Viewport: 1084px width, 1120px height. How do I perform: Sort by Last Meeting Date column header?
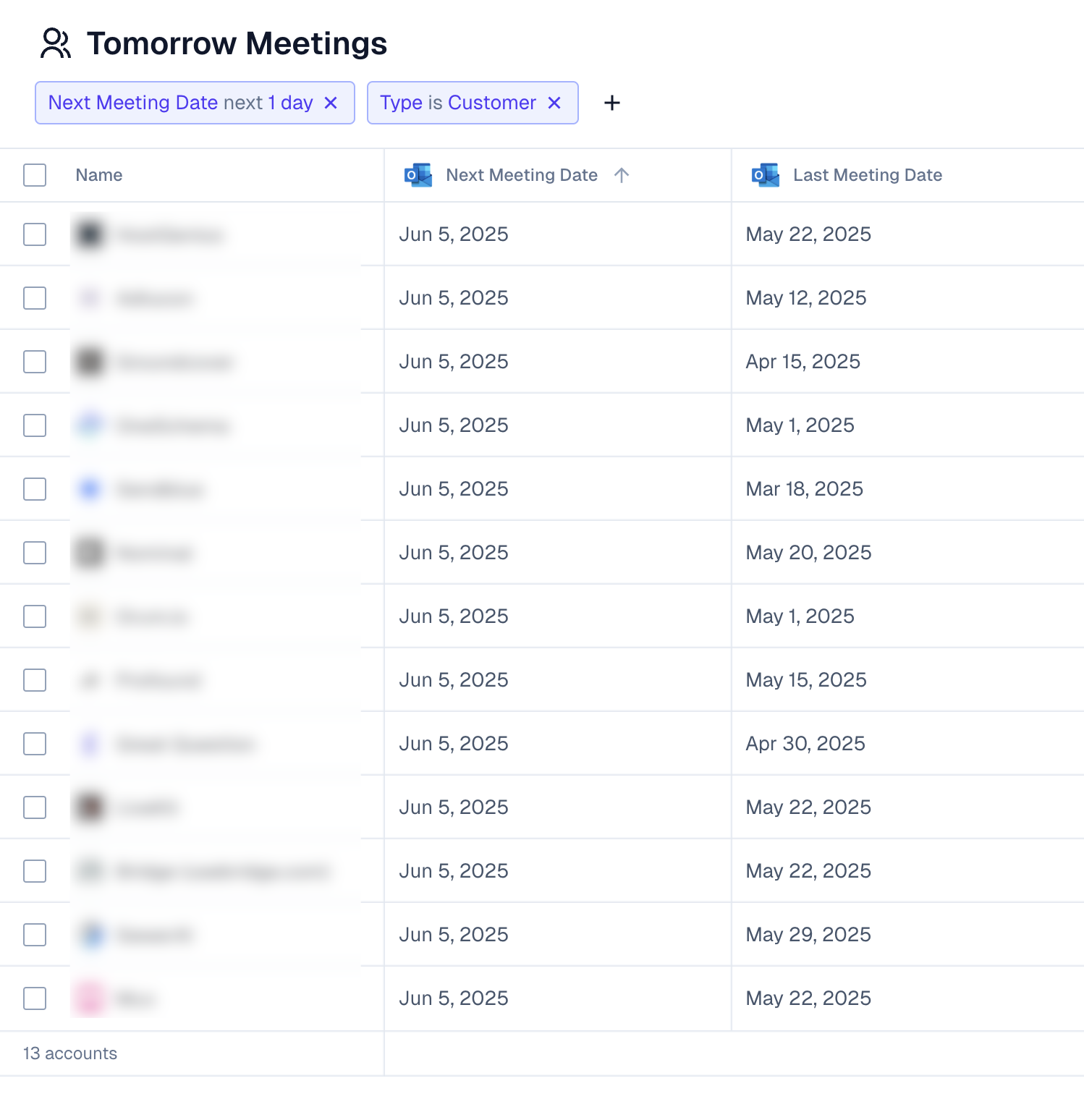(867, 175)
